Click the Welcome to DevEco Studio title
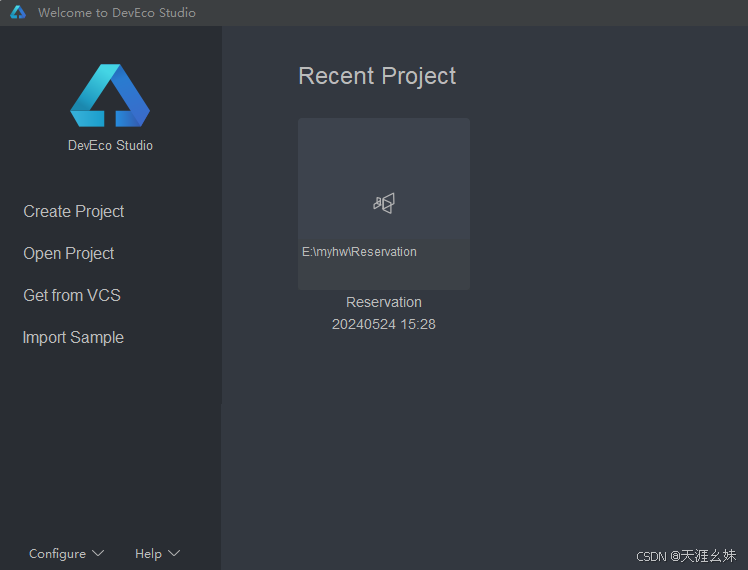The height and width of the screenshot is (570, 748). pos(117,13)
